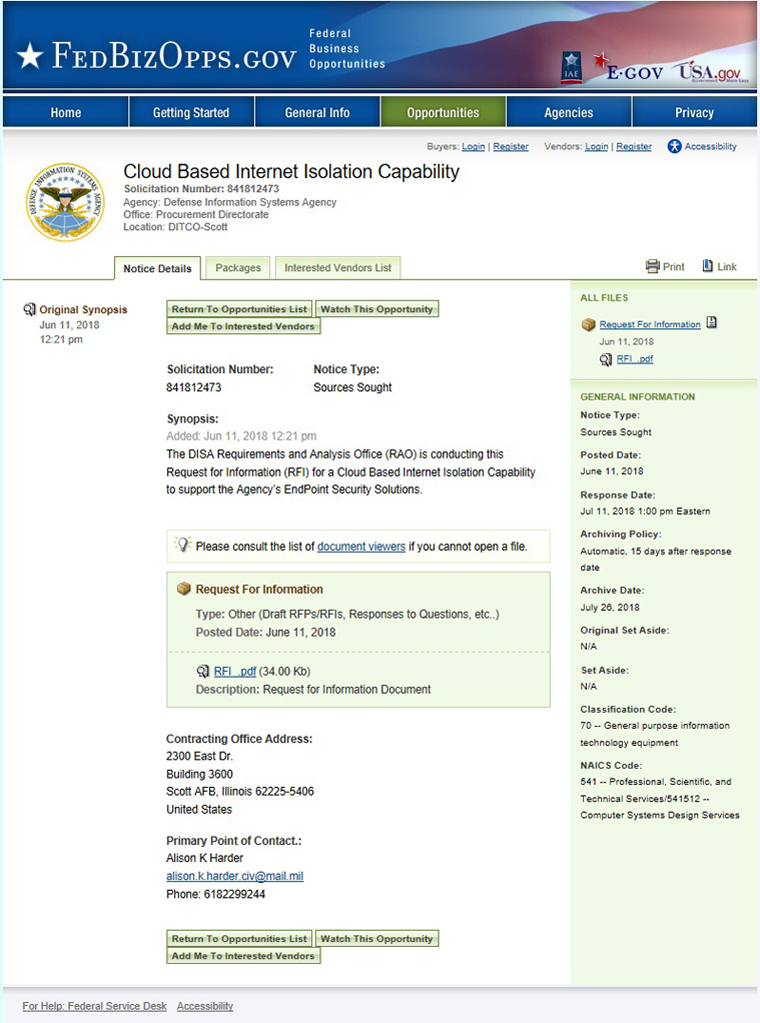Open RFI_.pdf (34.00 Kb) link
Viewport: 760px width, 1023px height.
pyautogui.click(x=235, y=671)
